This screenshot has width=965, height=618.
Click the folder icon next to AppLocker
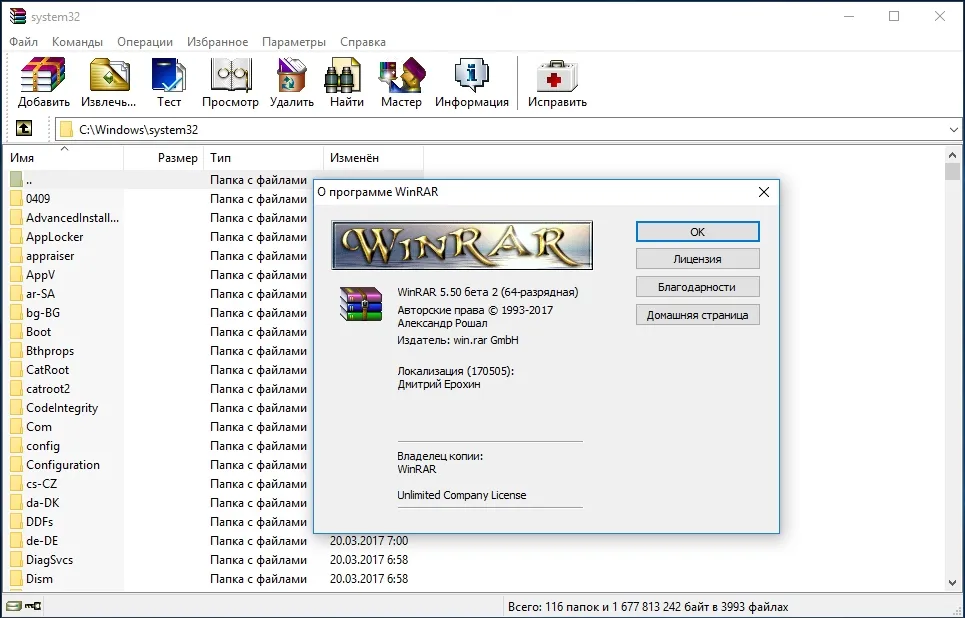click(16, 236)
